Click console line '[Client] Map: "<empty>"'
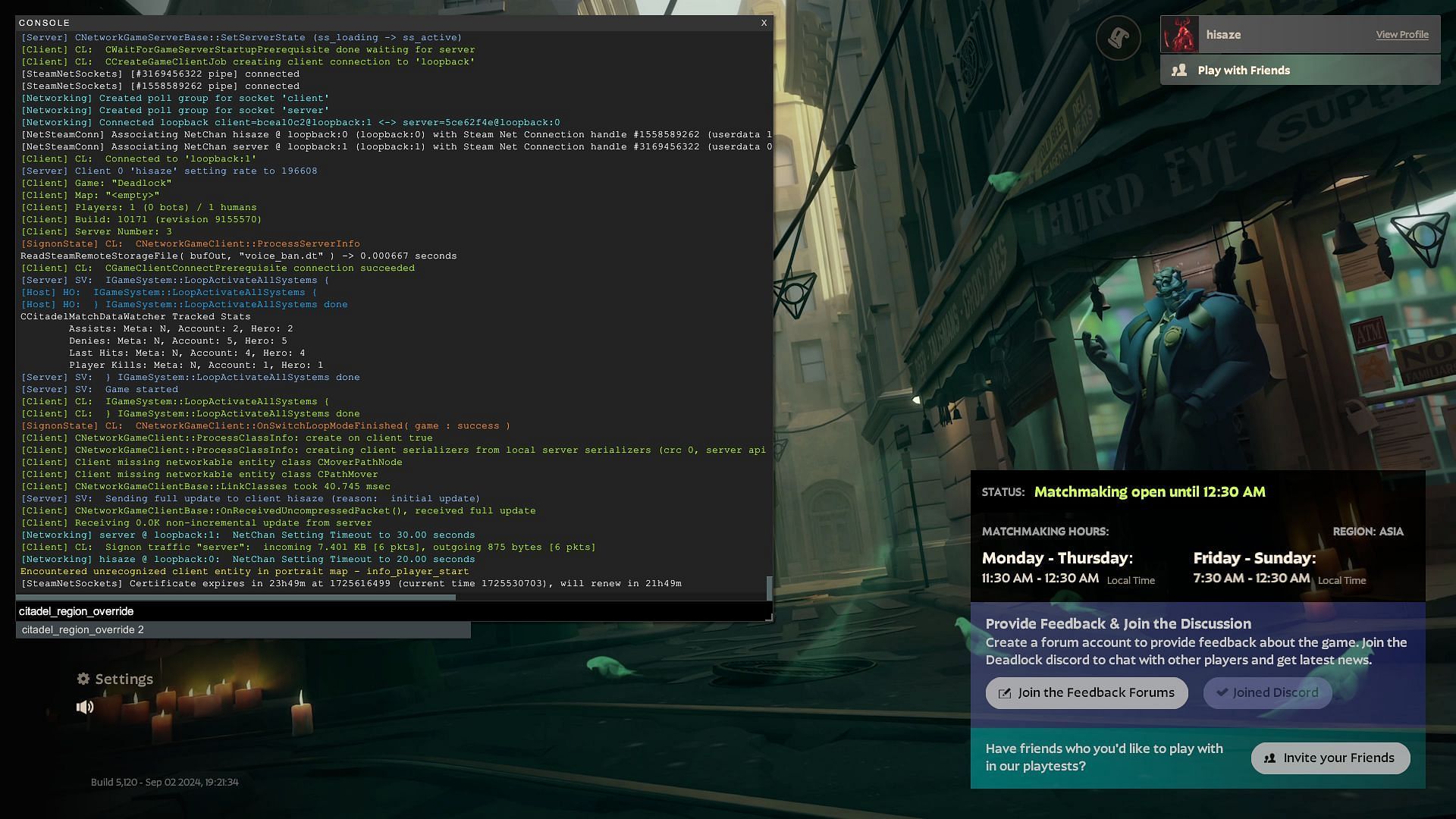The height and width of the screenshot is (819, 1456). 90,195
